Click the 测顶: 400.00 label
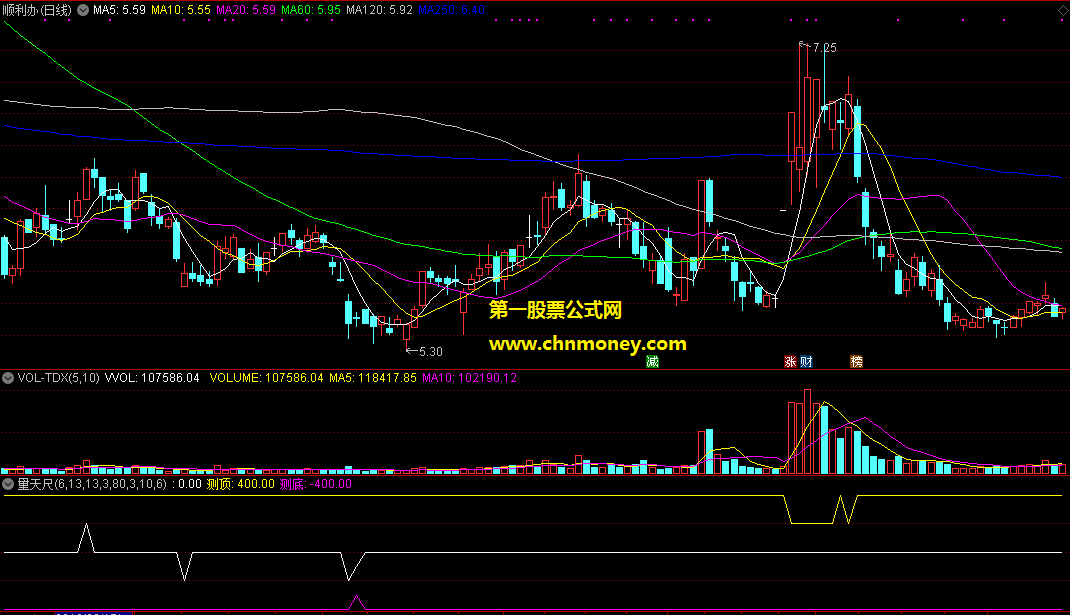Image resolution: width=1070 pixels, height=615 pixels. [x=240, y=484]
